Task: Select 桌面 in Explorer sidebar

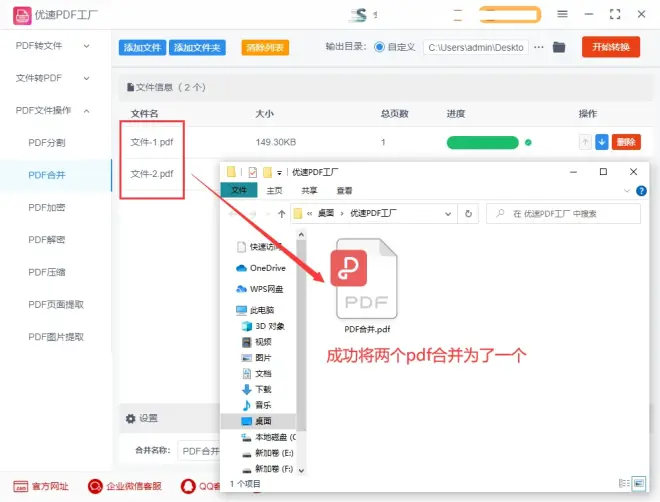Action: pyautogui.click(x=258, y=421)
